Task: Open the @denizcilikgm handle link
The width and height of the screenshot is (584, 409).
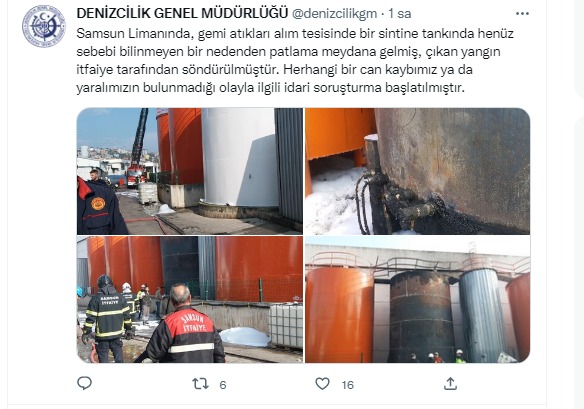Action: (334, 14)
